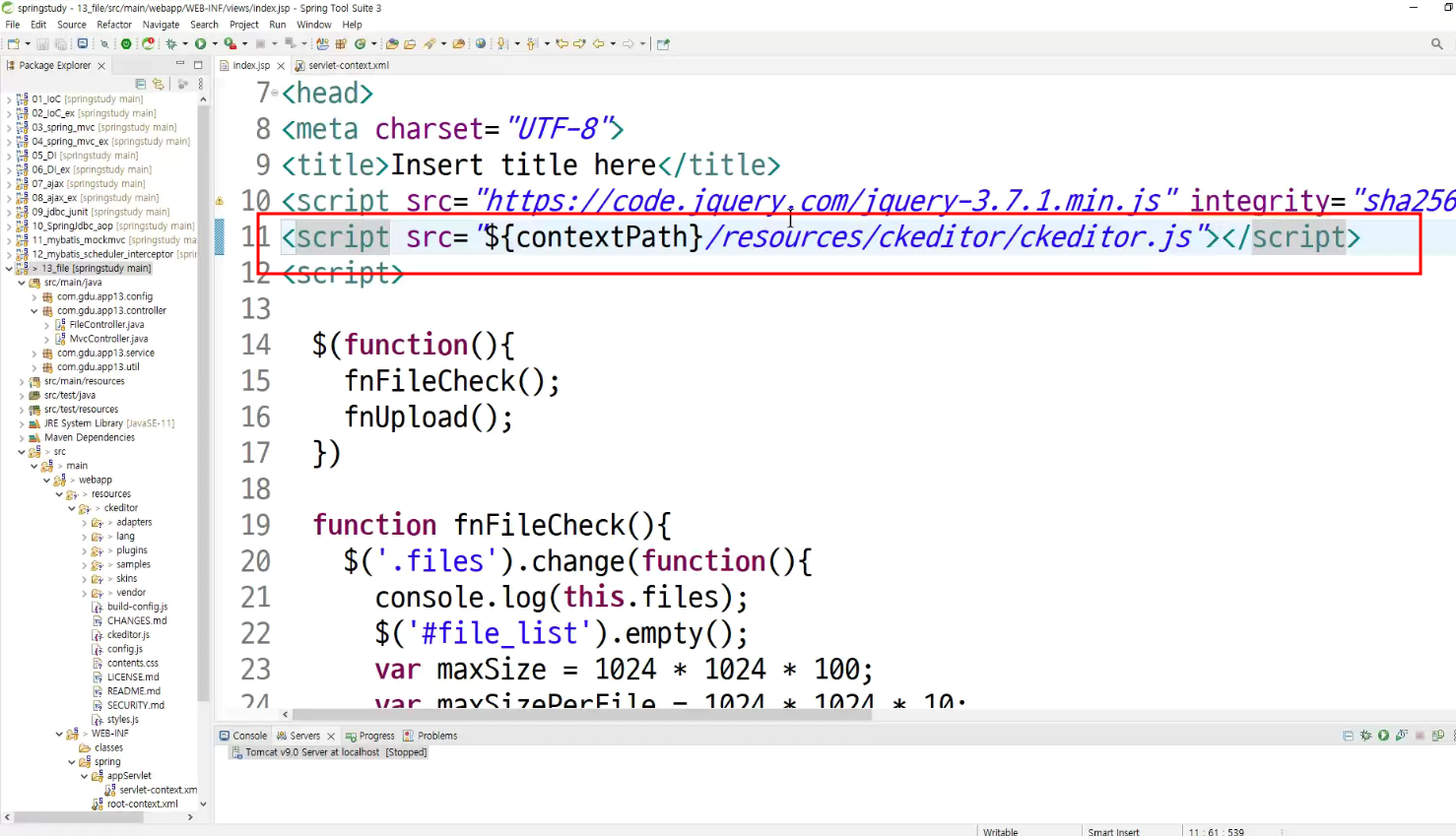Toggle Link with Editor in Package Explorer

[158, 84]
